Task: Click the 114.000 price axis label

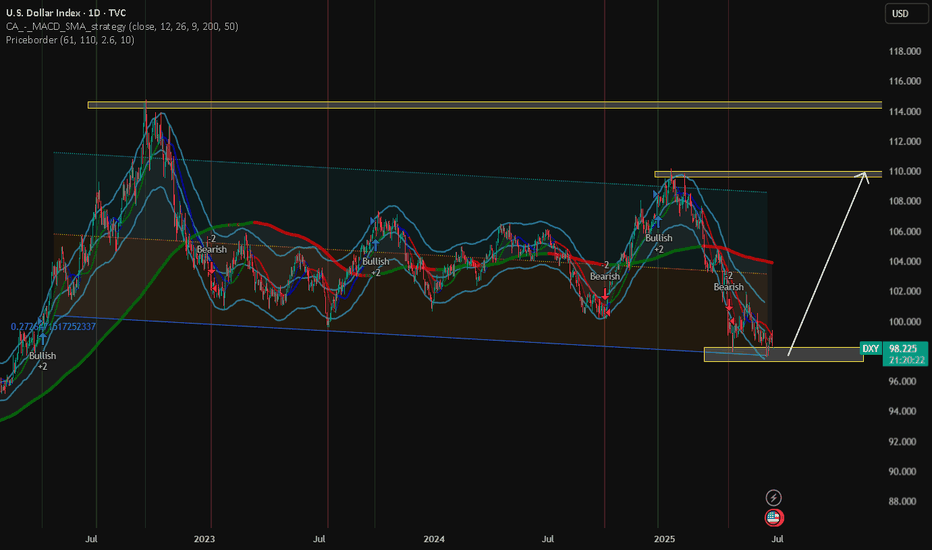Action: (905, 112)
